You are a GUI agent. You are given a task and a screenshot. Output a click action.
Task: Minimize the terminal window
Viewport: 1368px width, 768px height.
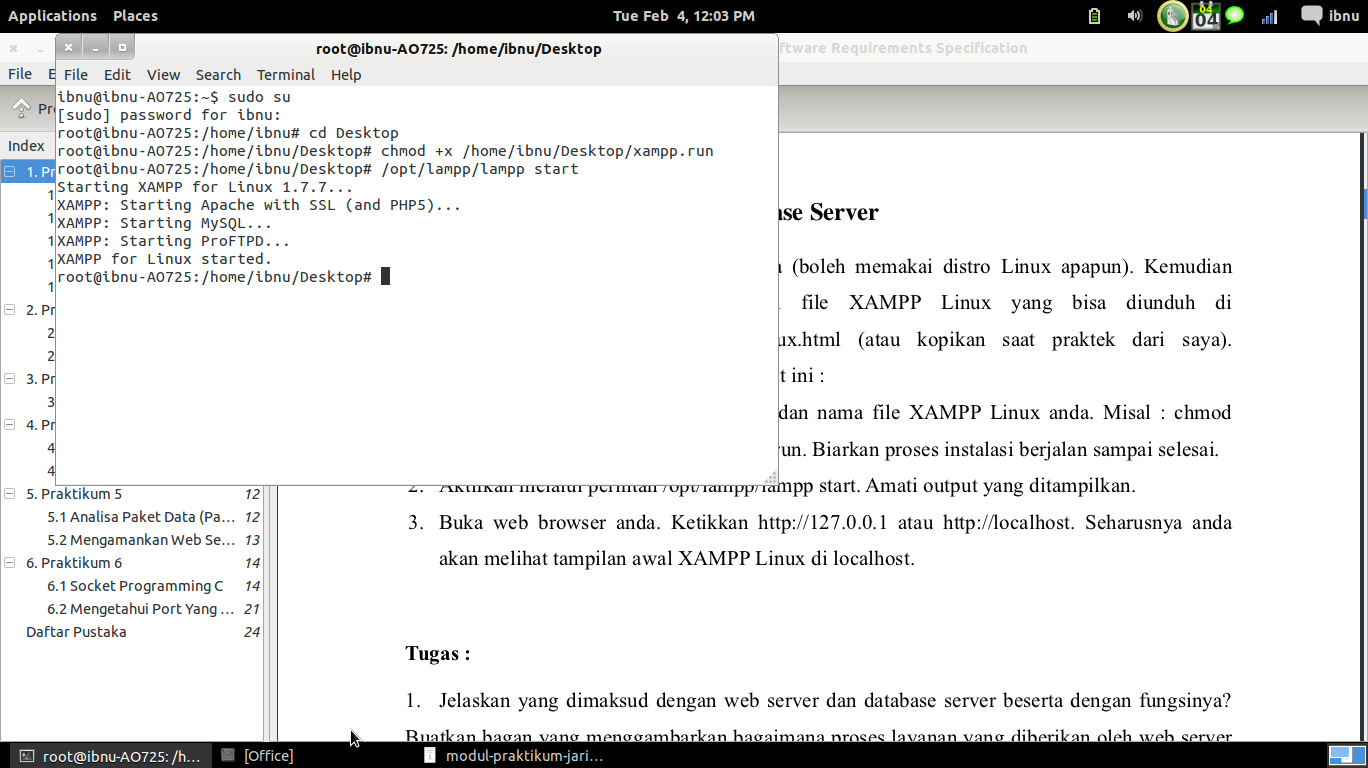click(x=95, y=47)
